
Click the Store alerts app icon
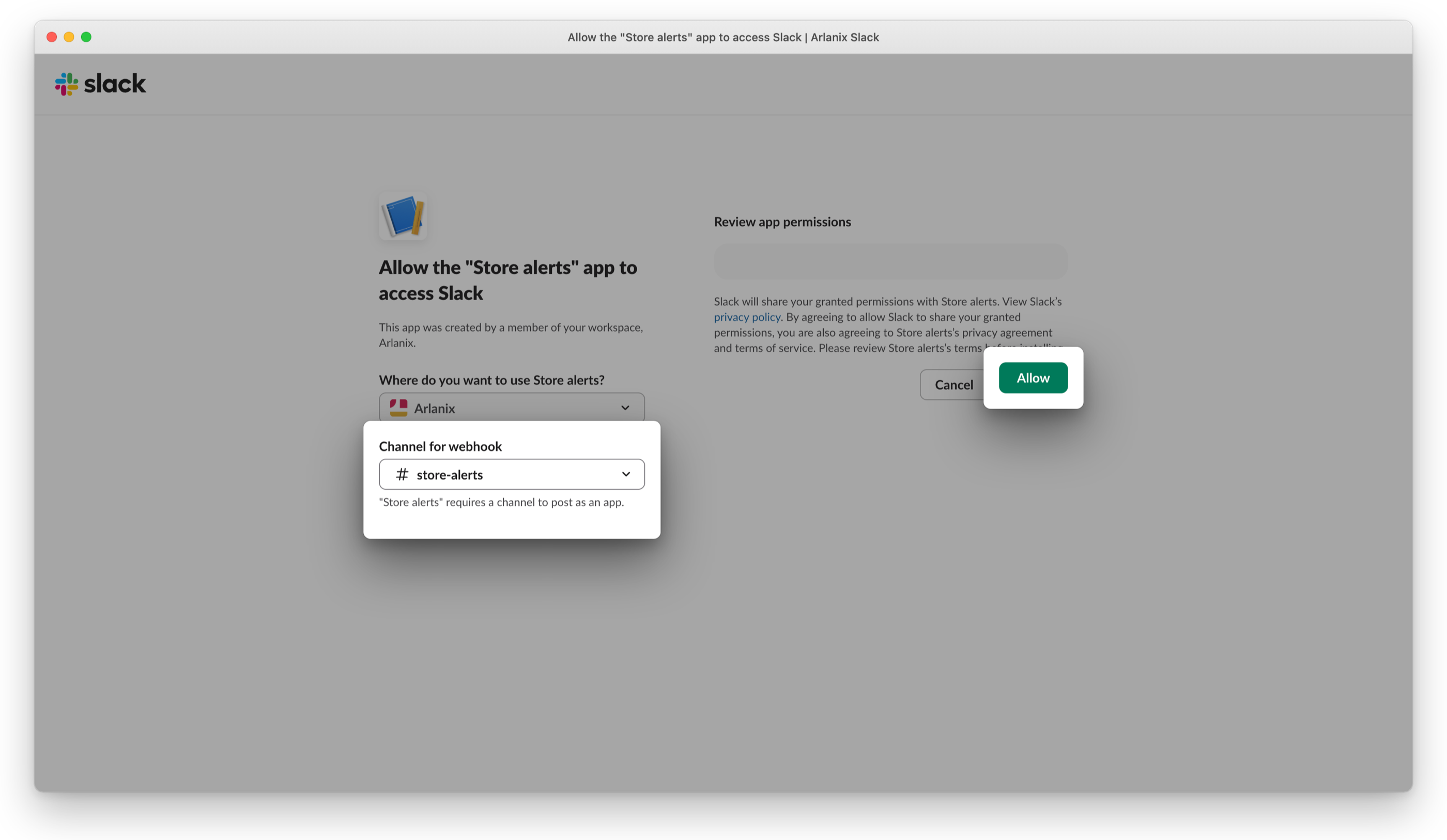[x=403, y=216]
